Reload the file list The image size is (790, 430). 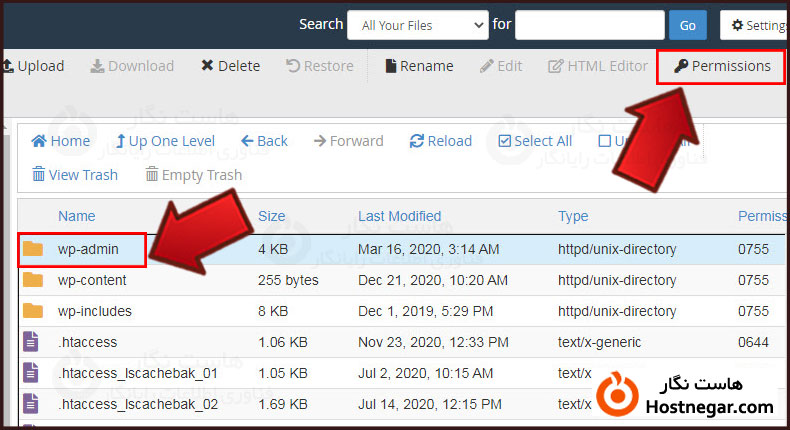[416, 141]
